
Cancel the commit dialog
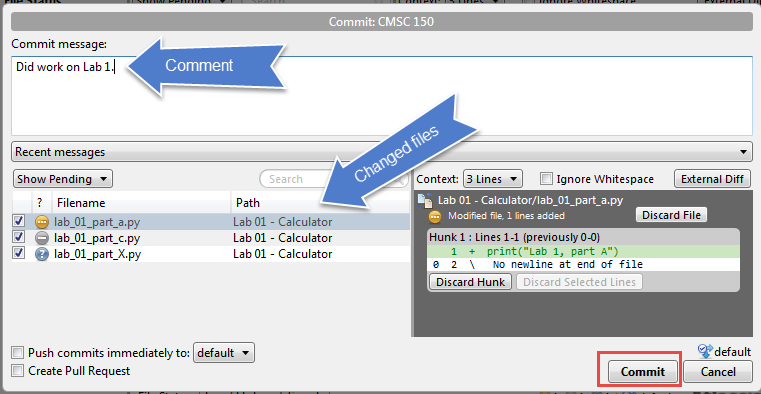tap(718, 372)
